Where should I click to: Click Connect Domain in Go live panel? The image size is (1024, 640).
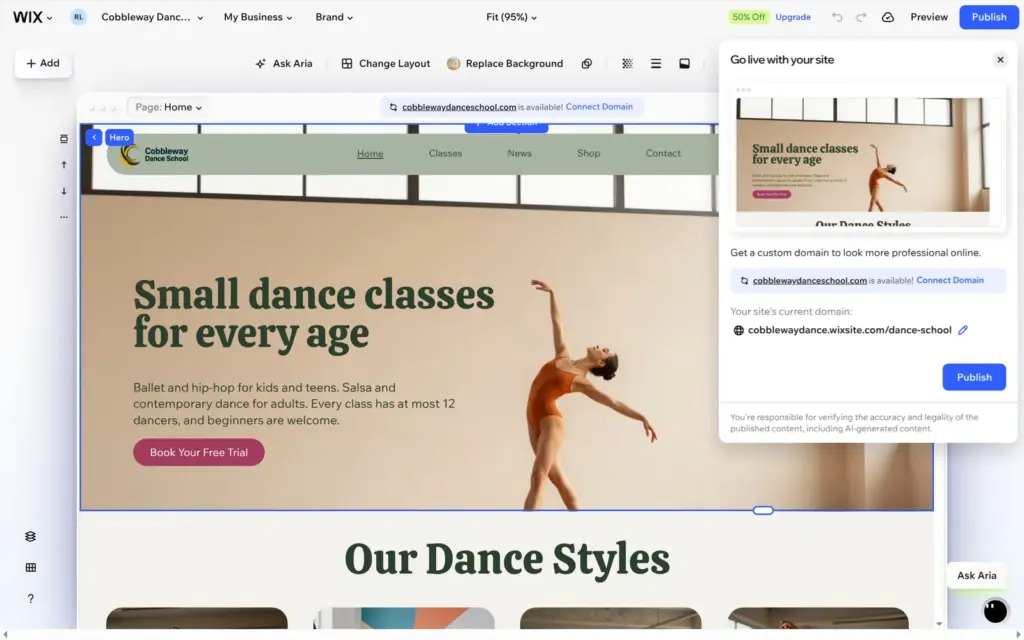950,280
